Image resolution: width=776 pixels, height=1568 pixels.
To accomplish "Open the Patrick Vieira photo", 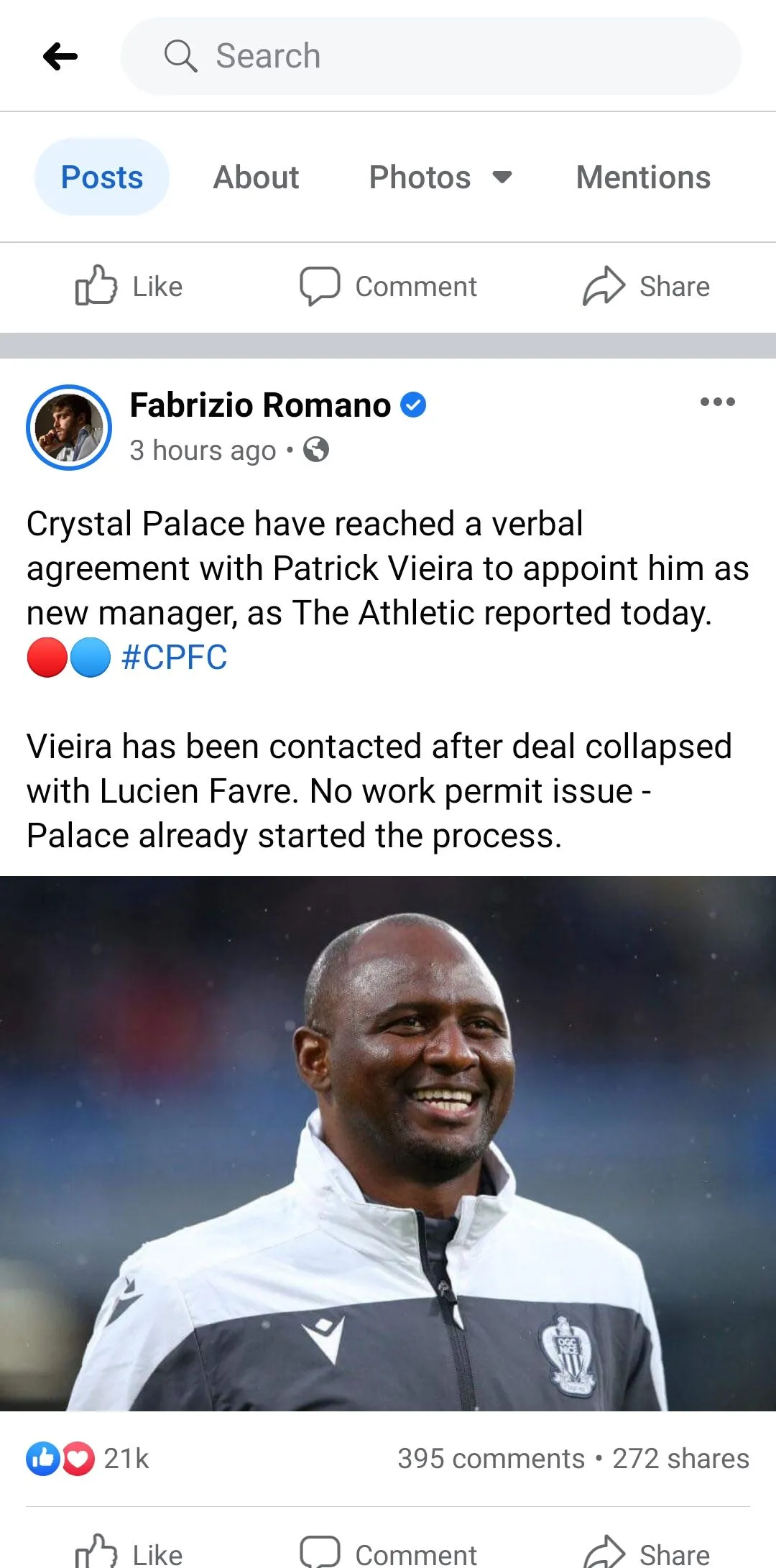I will pos(388,1143).
